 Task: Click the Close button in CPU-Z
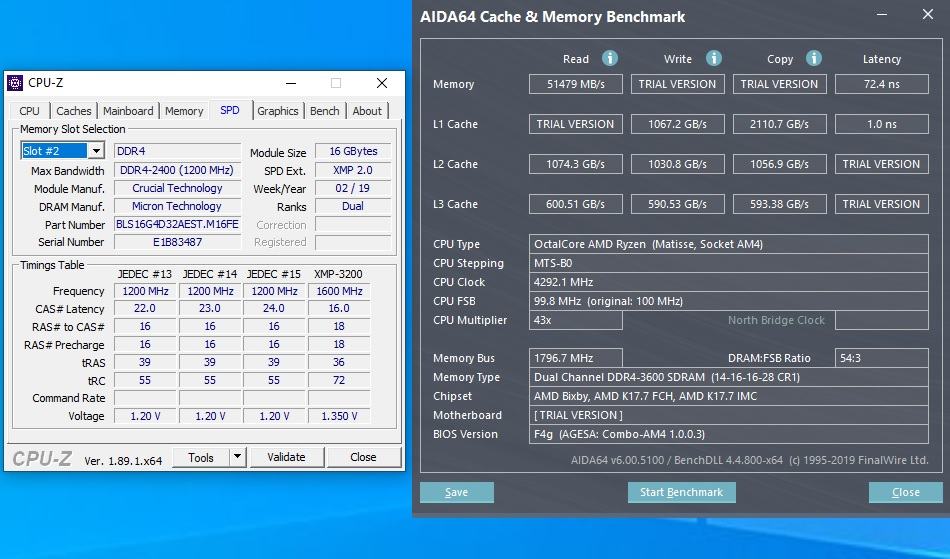pyautogui.click(x=364, y=457)
